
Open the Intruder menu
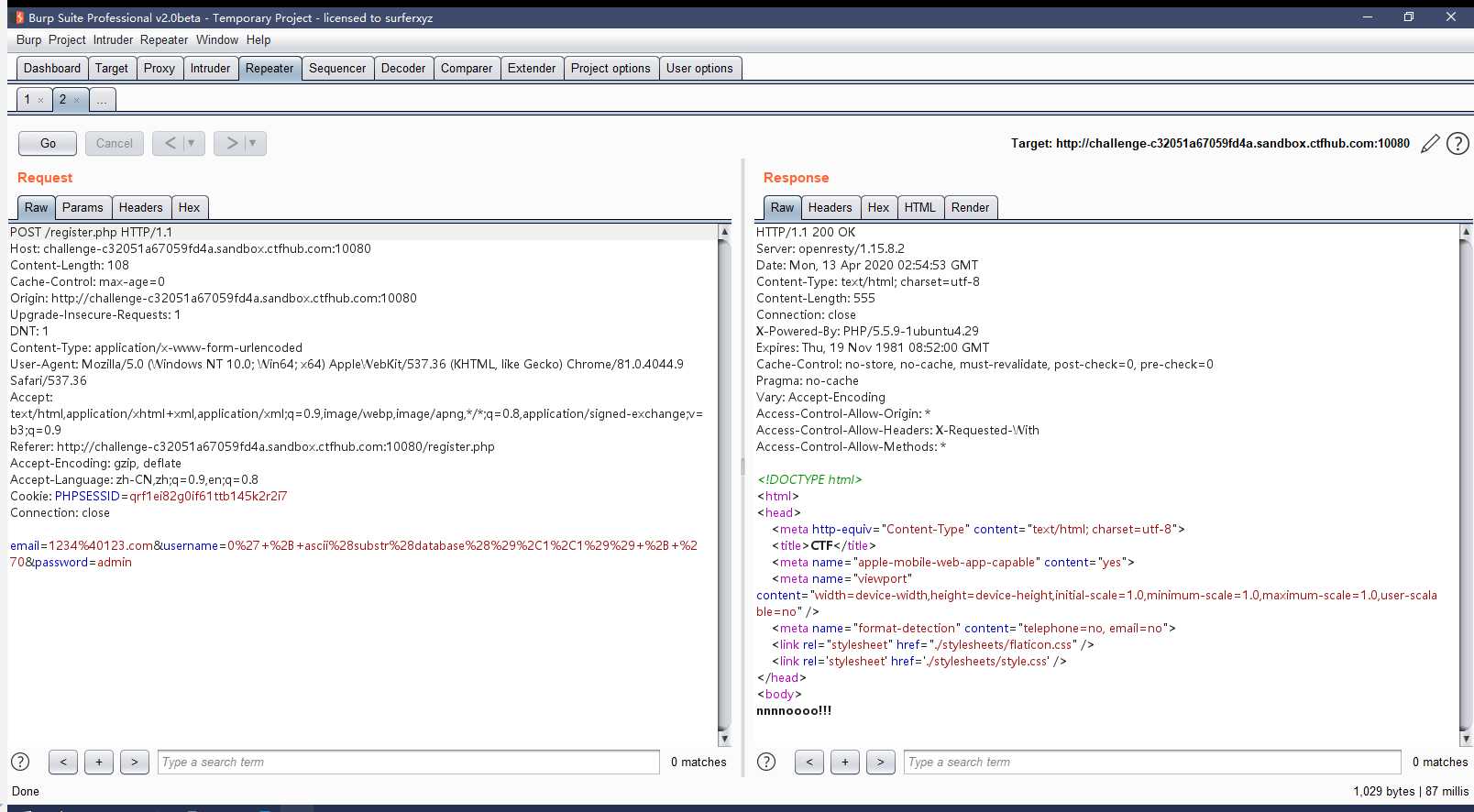(113, 39)
